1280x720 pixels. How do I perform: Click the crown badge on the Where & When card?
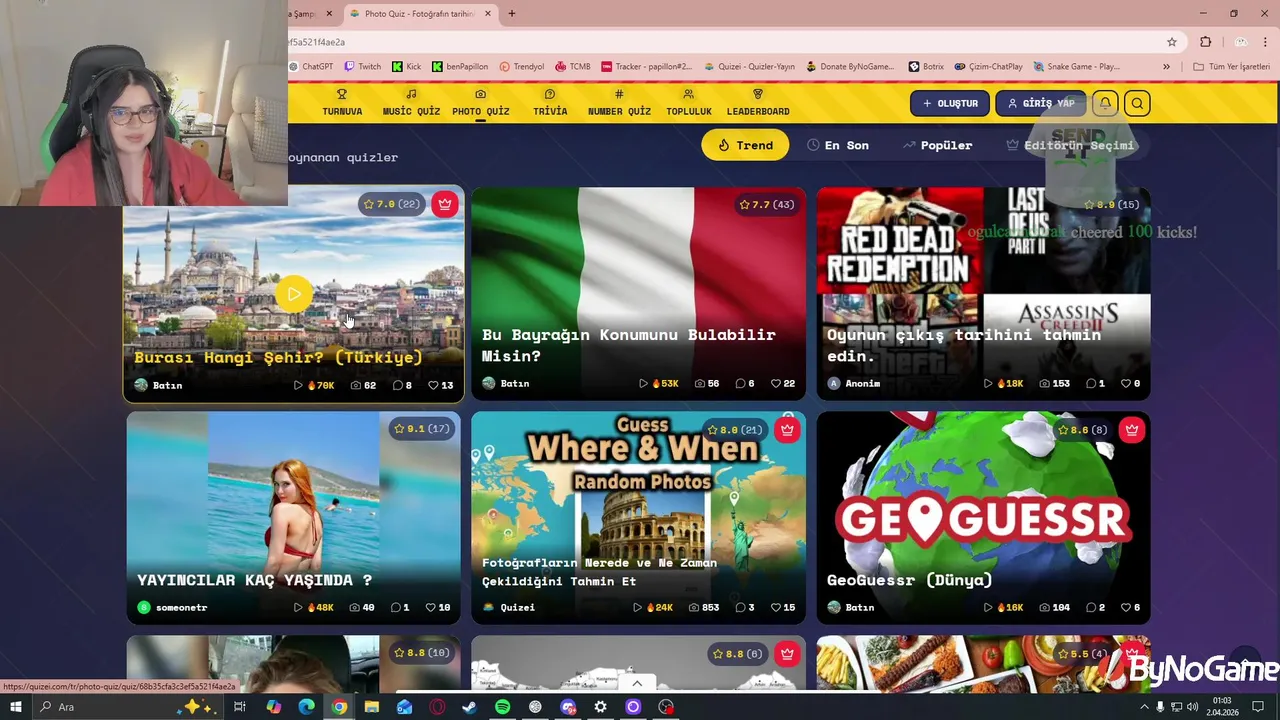[787, 430]
